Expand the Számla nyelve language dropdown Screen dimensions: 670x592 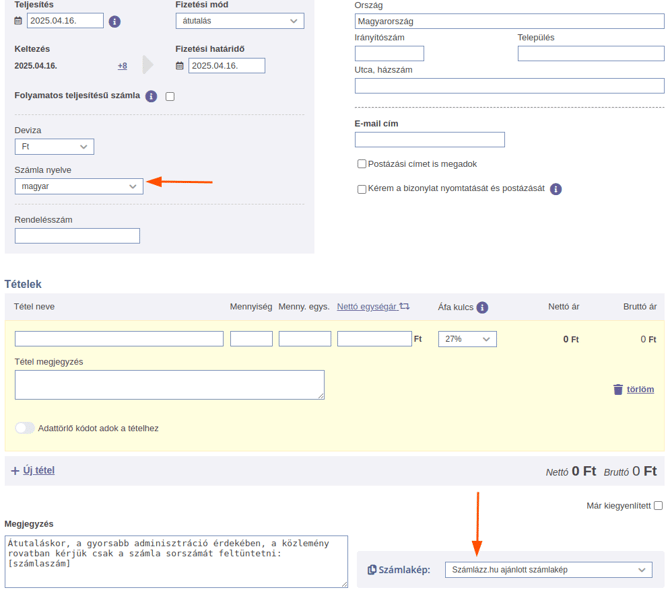pos(79,186)
